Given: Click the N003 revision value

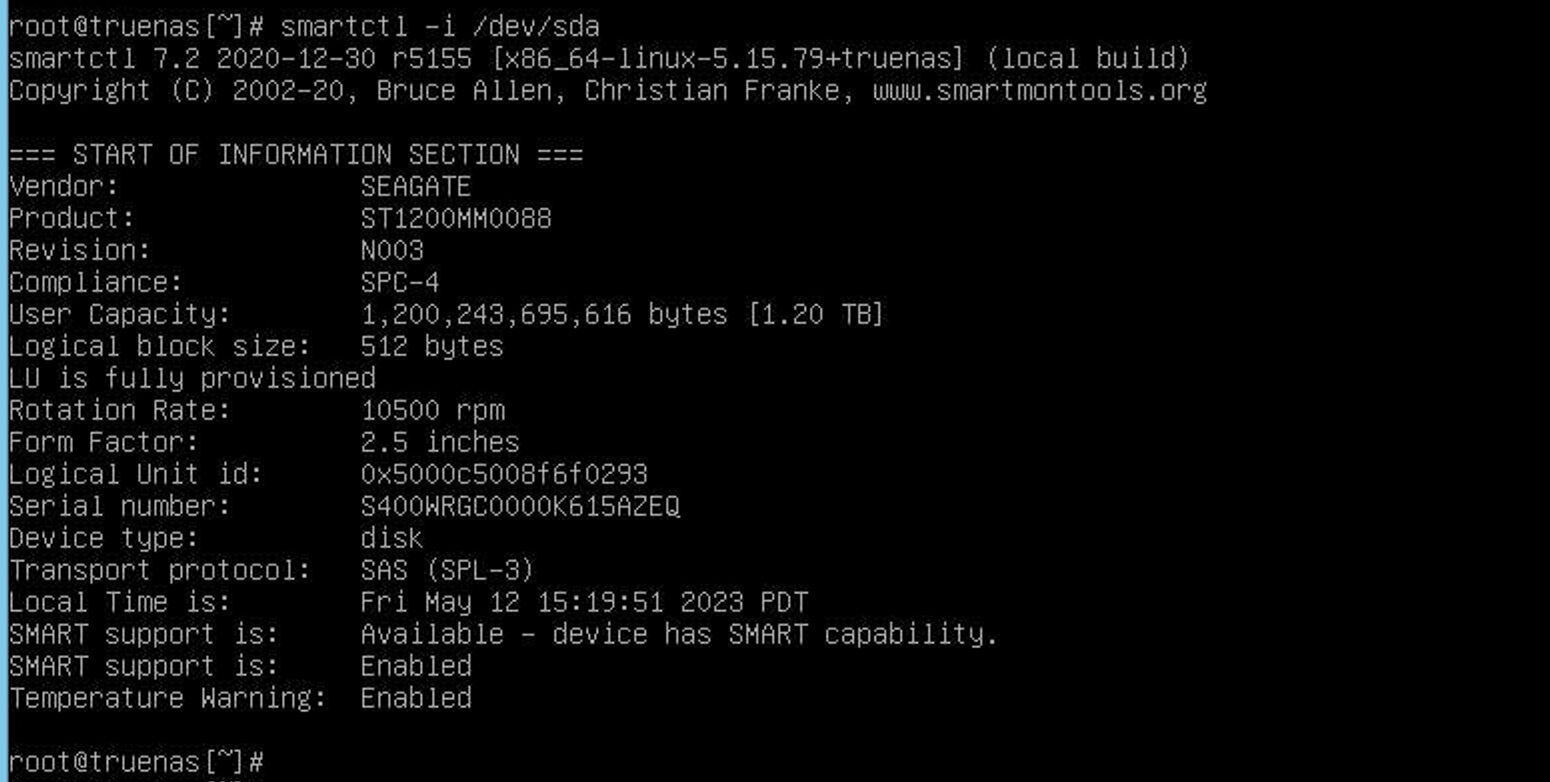Looking at the screenshot, I should click(x=392, y=251).
